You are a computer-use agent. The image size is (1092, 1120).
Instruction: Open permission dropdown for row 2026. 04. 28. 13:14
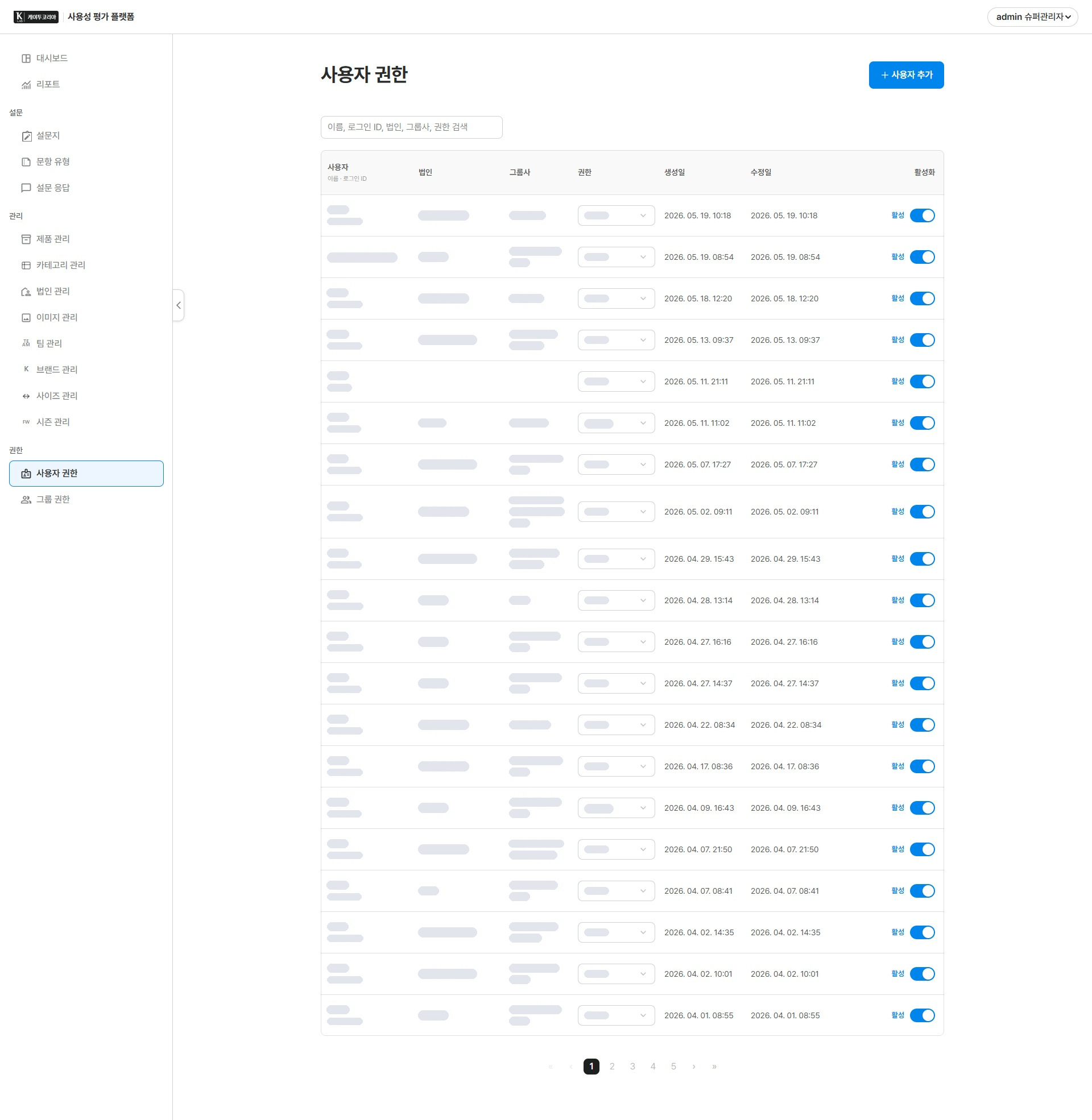616,601
